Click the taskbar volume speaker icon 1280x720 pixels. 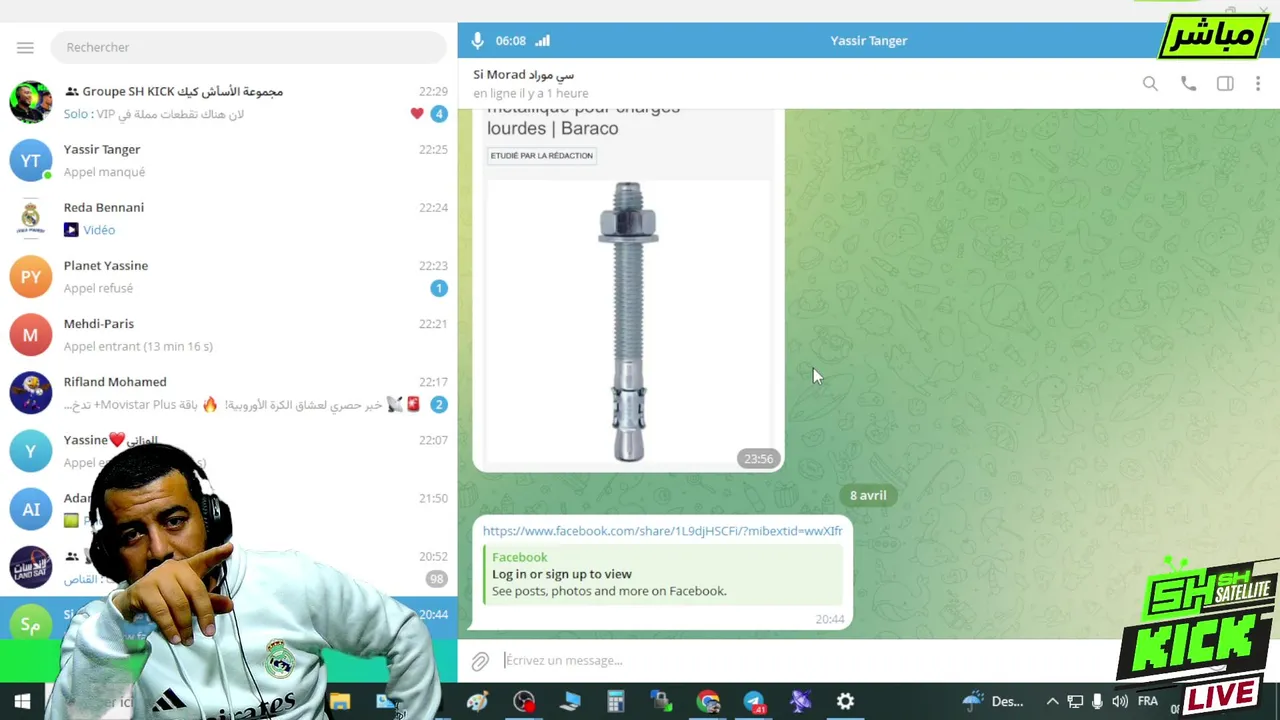click(x=1119, y=702)
